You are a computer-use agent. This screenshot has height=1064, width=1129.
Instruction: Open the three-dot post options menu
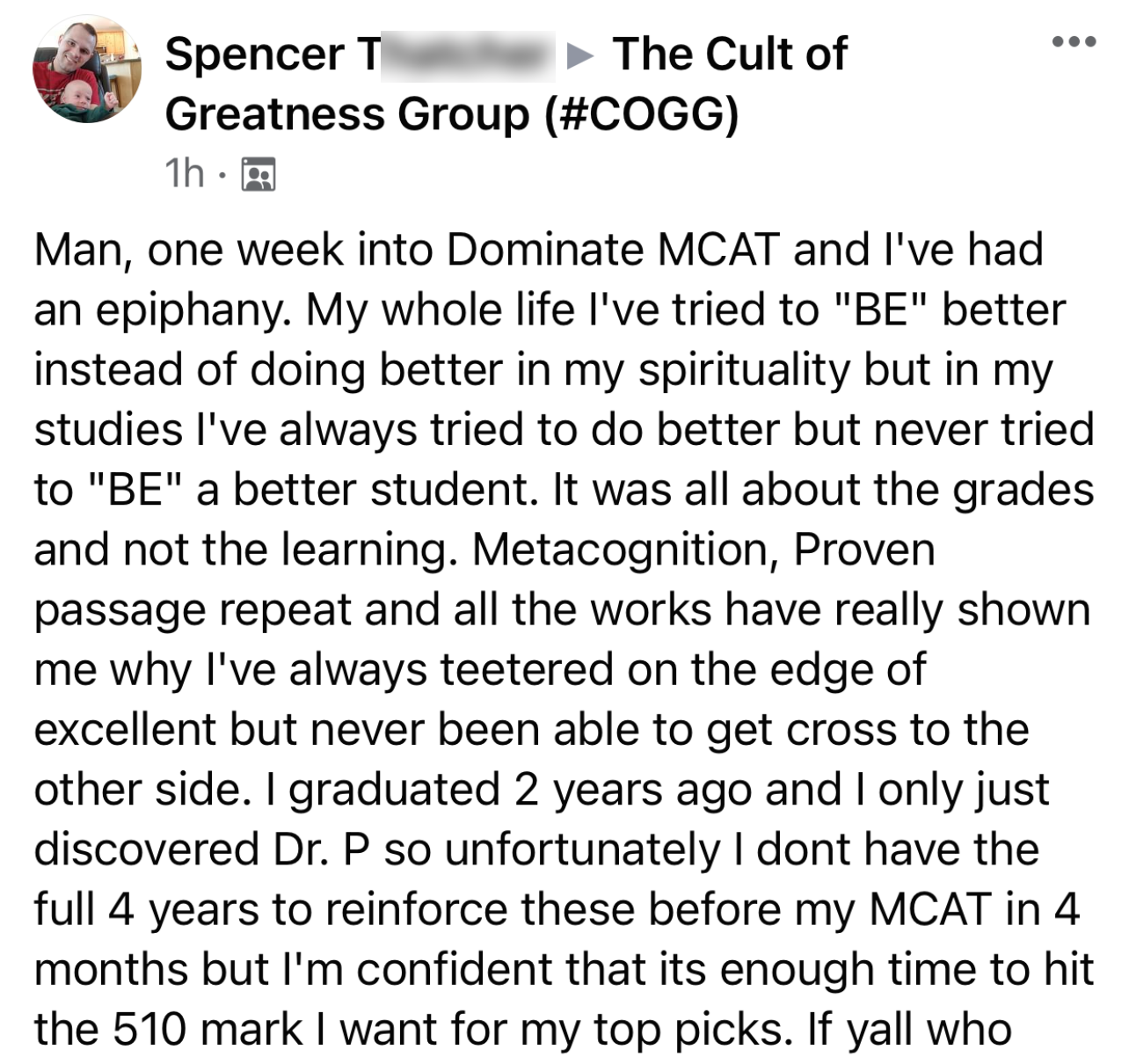pyautogui.click(x=1074, y=41)
